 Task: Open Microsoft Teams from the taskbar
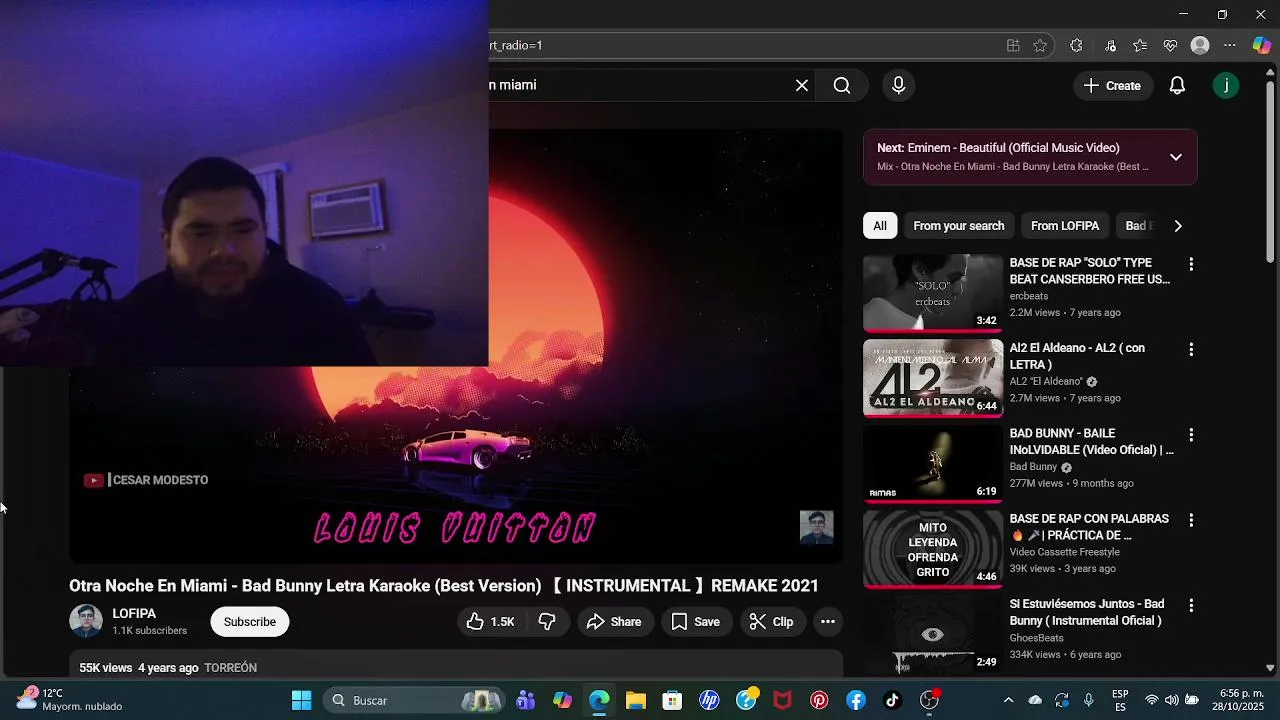525,700
